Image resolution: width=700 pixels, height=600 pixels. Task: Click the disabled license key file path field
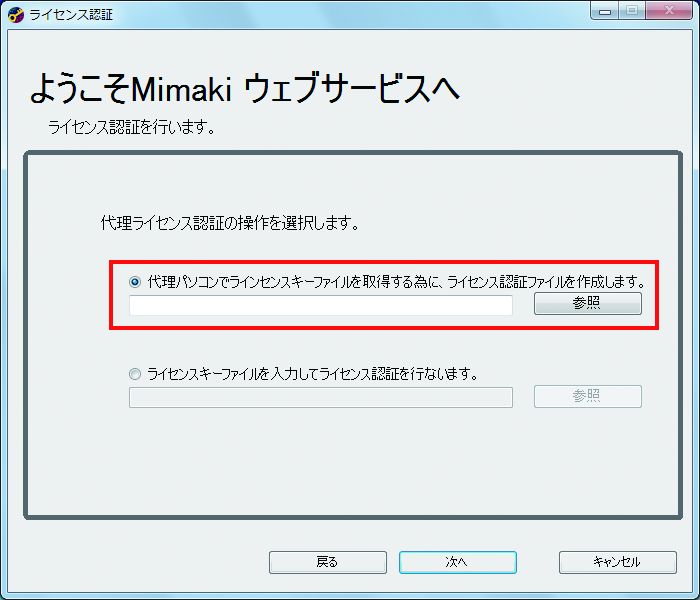click(x=321, y=397)
